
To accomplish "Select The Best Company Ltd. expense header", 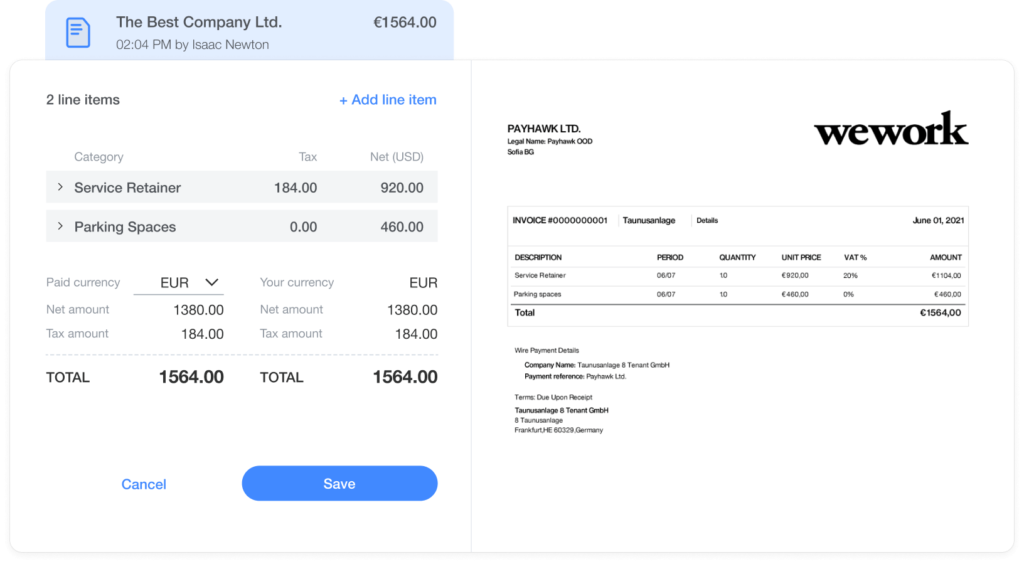I will [x=249, y=30].
